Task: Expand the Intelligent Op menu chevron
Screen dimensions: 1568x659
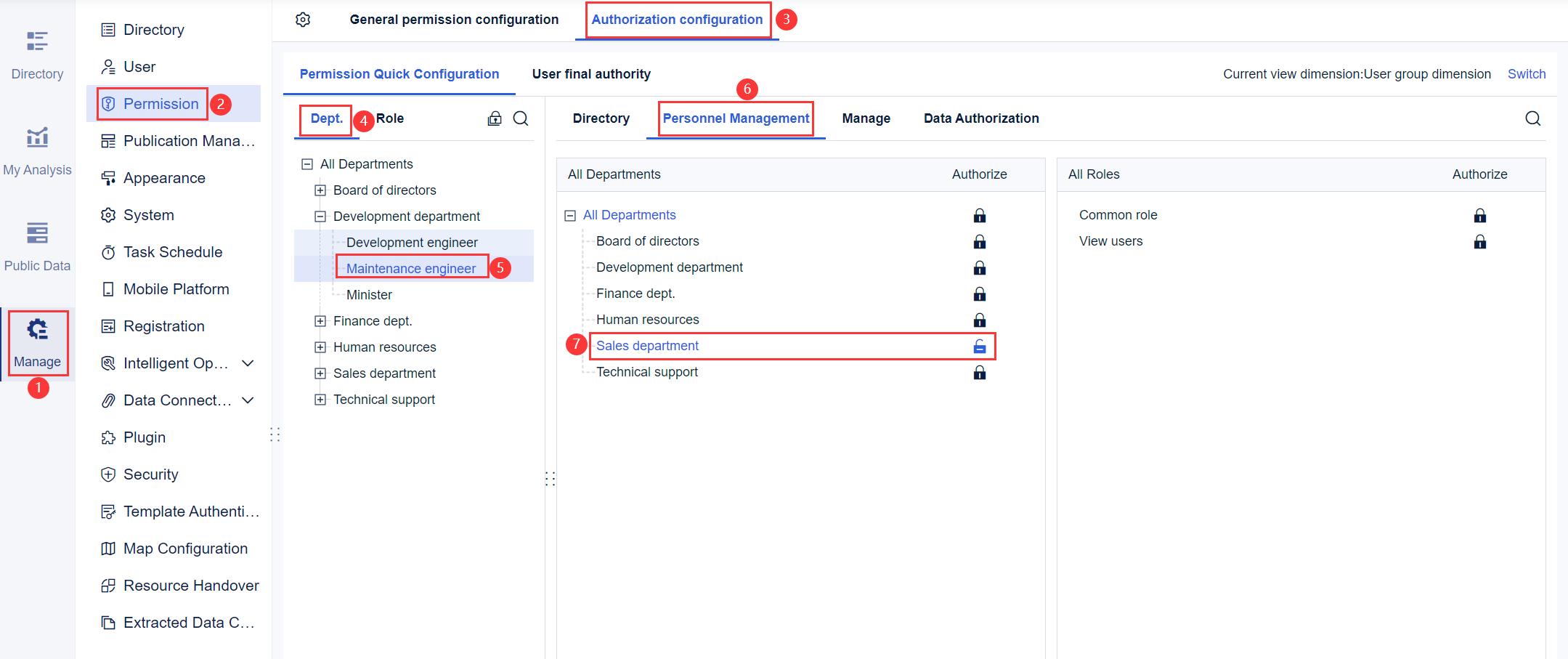Action: tap(248, 363)
